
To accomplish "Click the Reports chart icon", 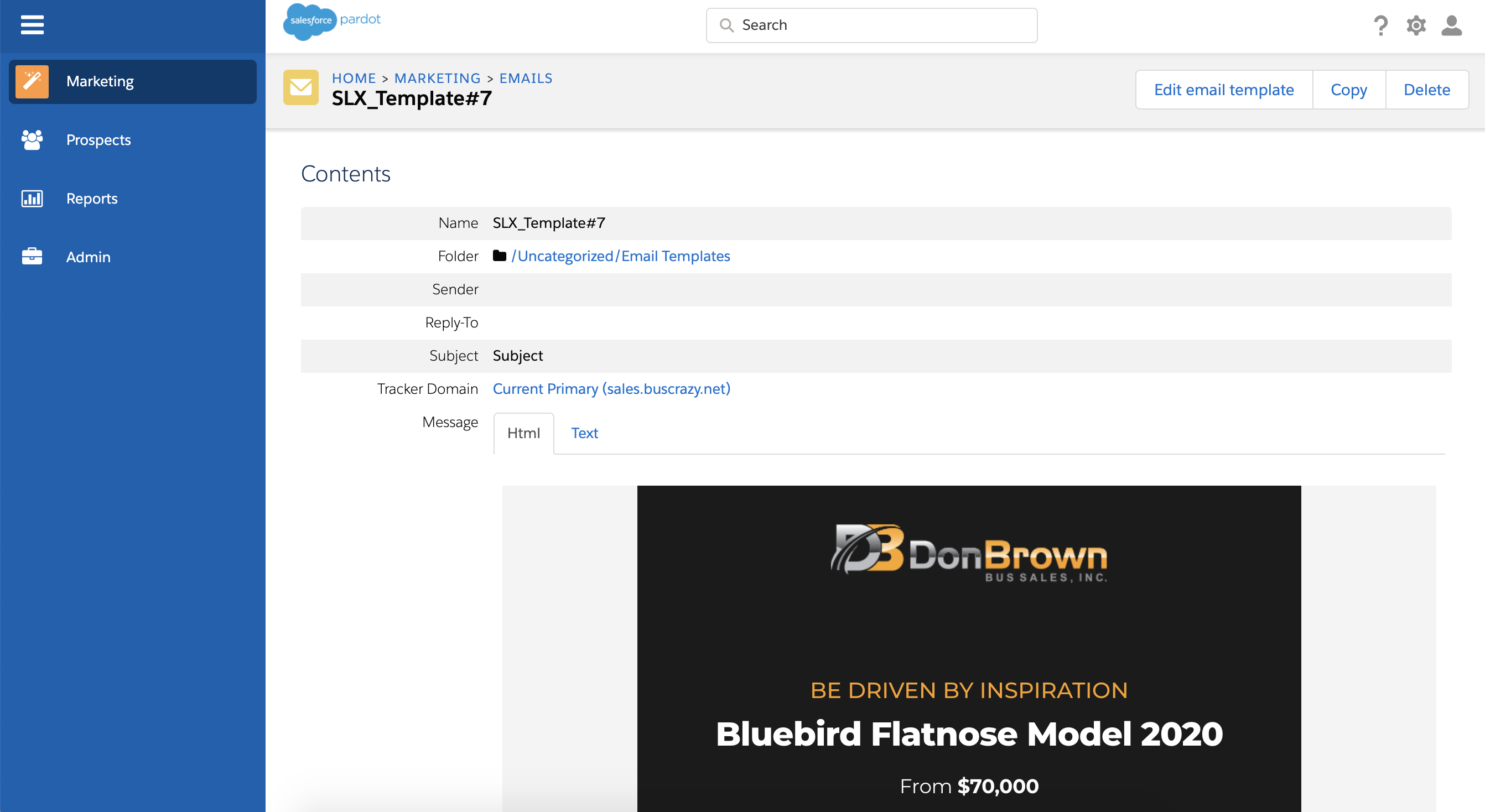I will (32, 199).
